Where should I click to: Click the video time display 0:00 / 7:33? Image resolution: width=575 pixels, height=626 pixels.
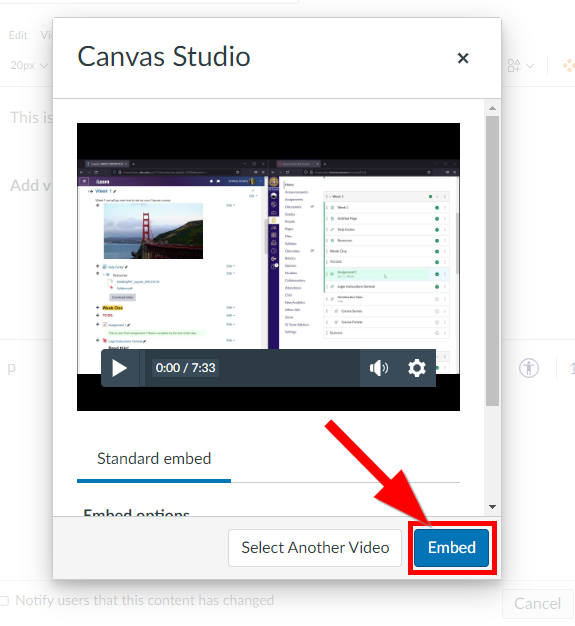point(185,368)
